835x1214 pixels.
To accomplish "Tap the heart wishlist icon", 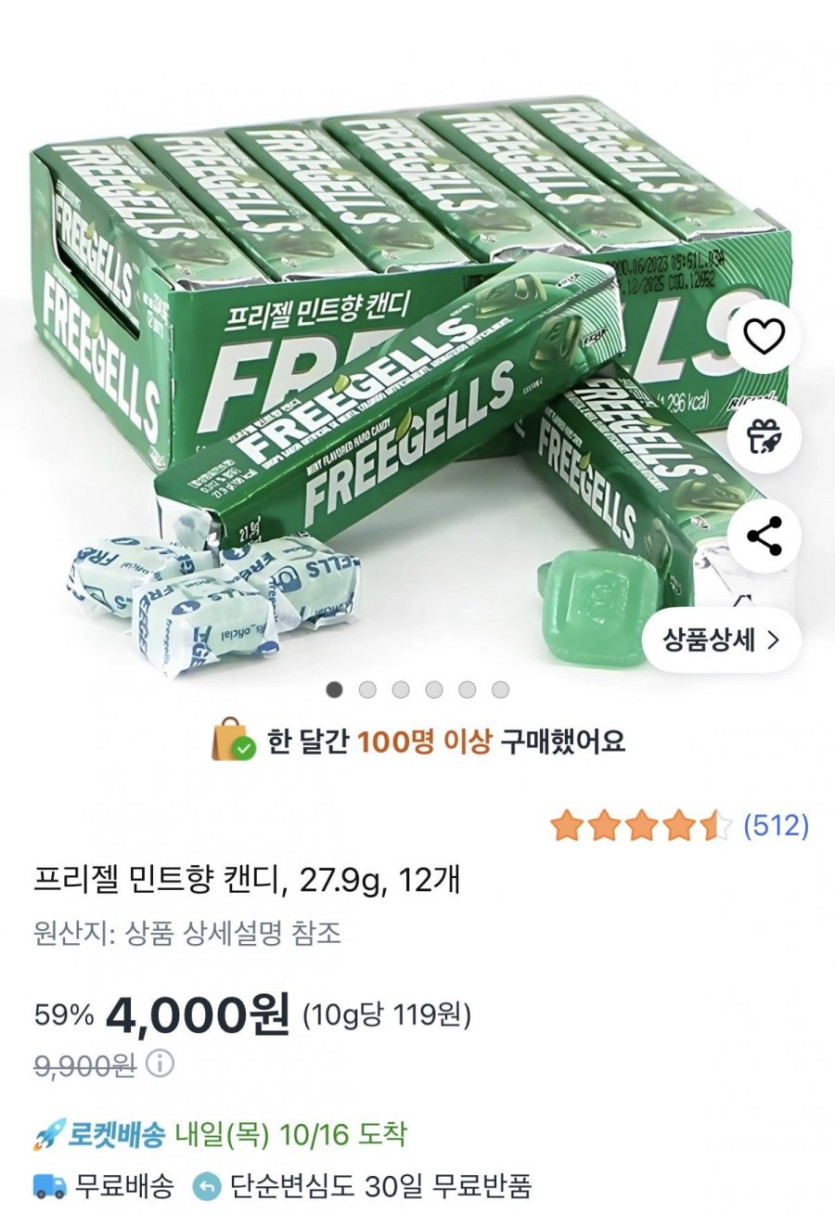I will click(765, 339).
